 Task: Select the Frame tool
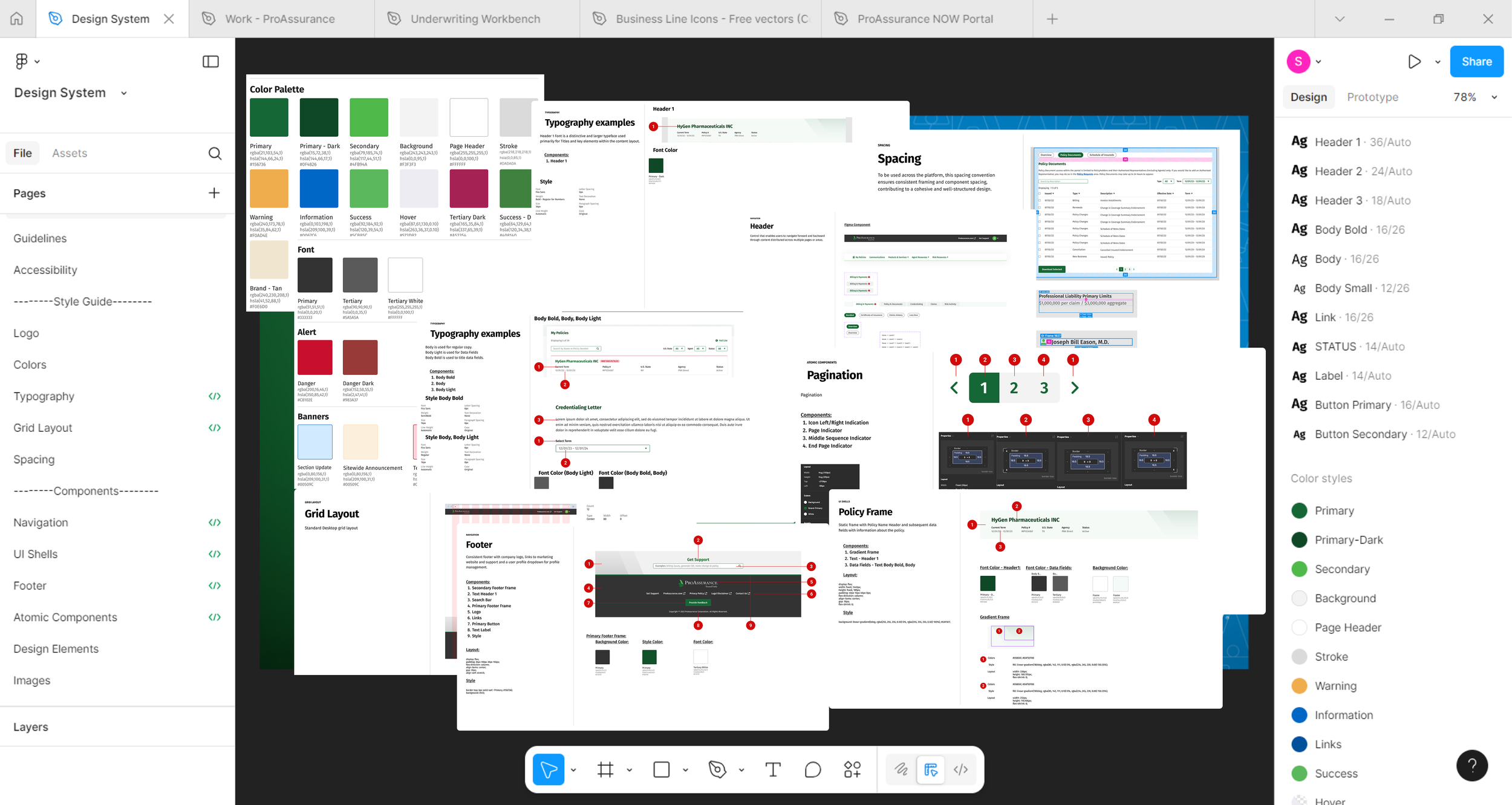coord(605,769)
